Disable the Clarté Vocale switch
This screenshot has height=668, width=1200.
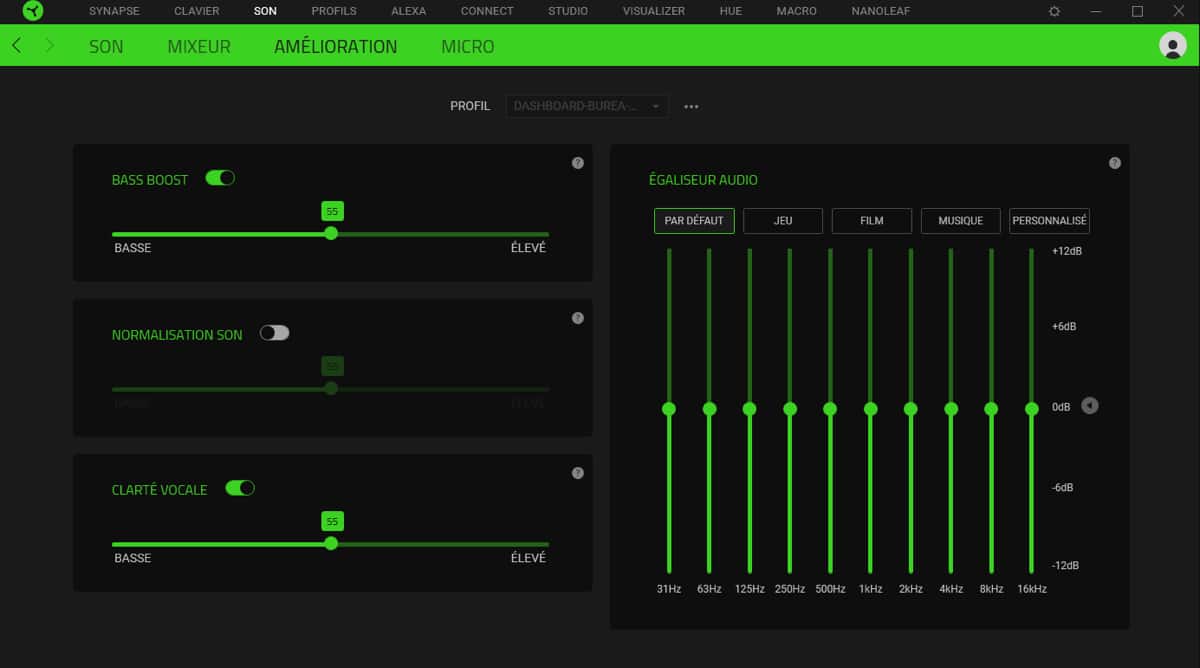[240, 488]
